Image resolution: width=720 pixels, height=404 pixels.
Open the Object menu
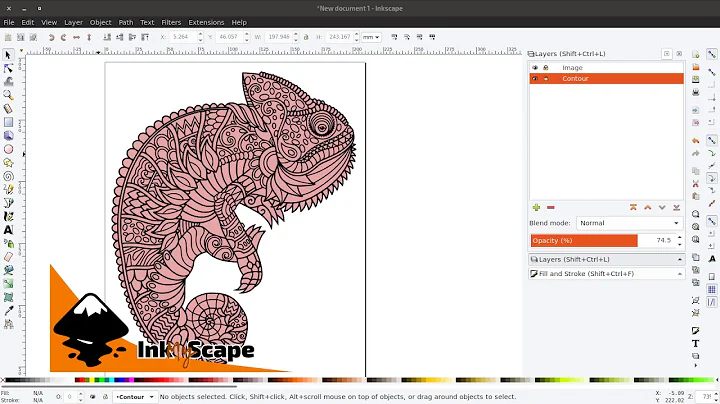point(101,22)
